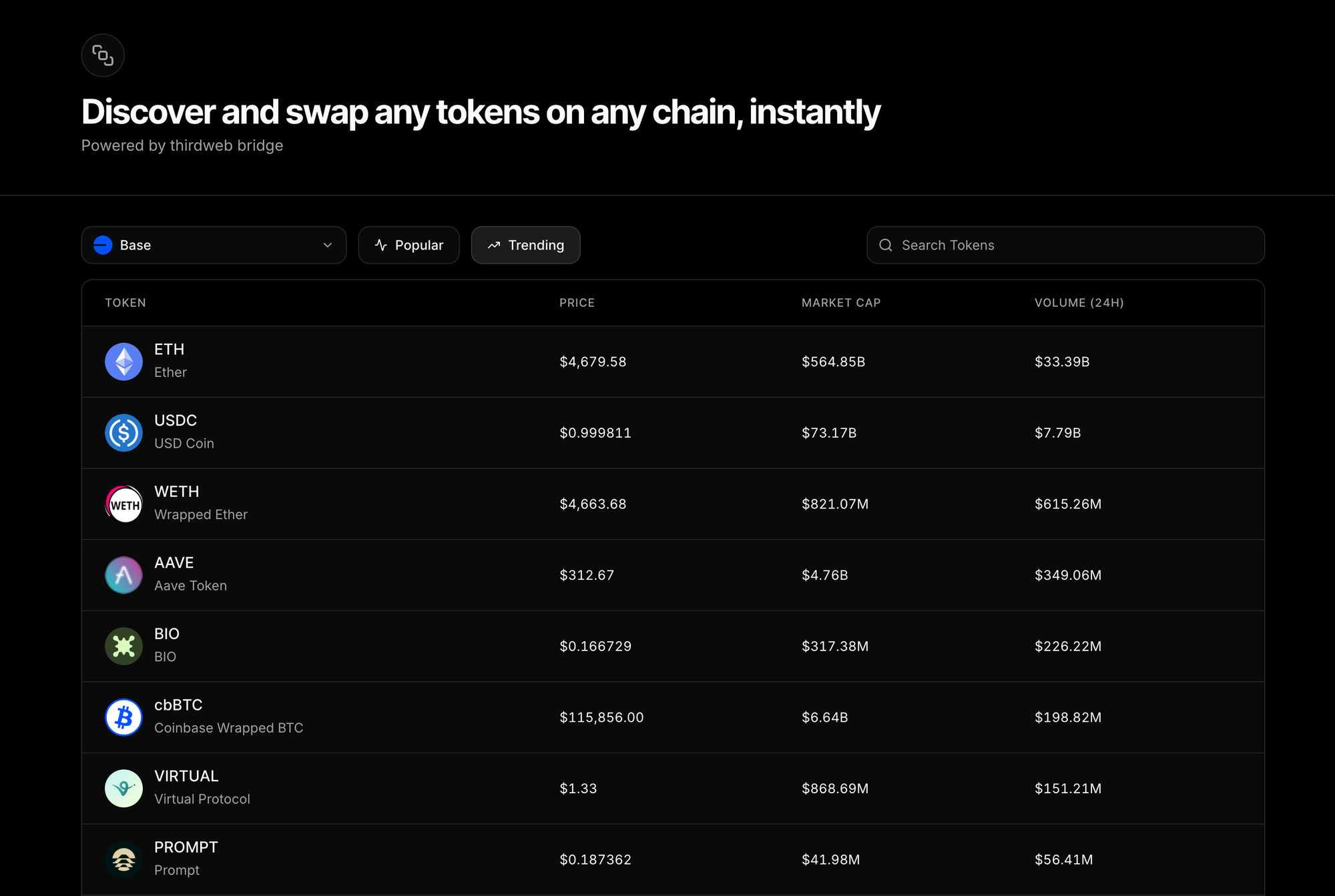Click the bridge logo icon at top

point(103,55)
